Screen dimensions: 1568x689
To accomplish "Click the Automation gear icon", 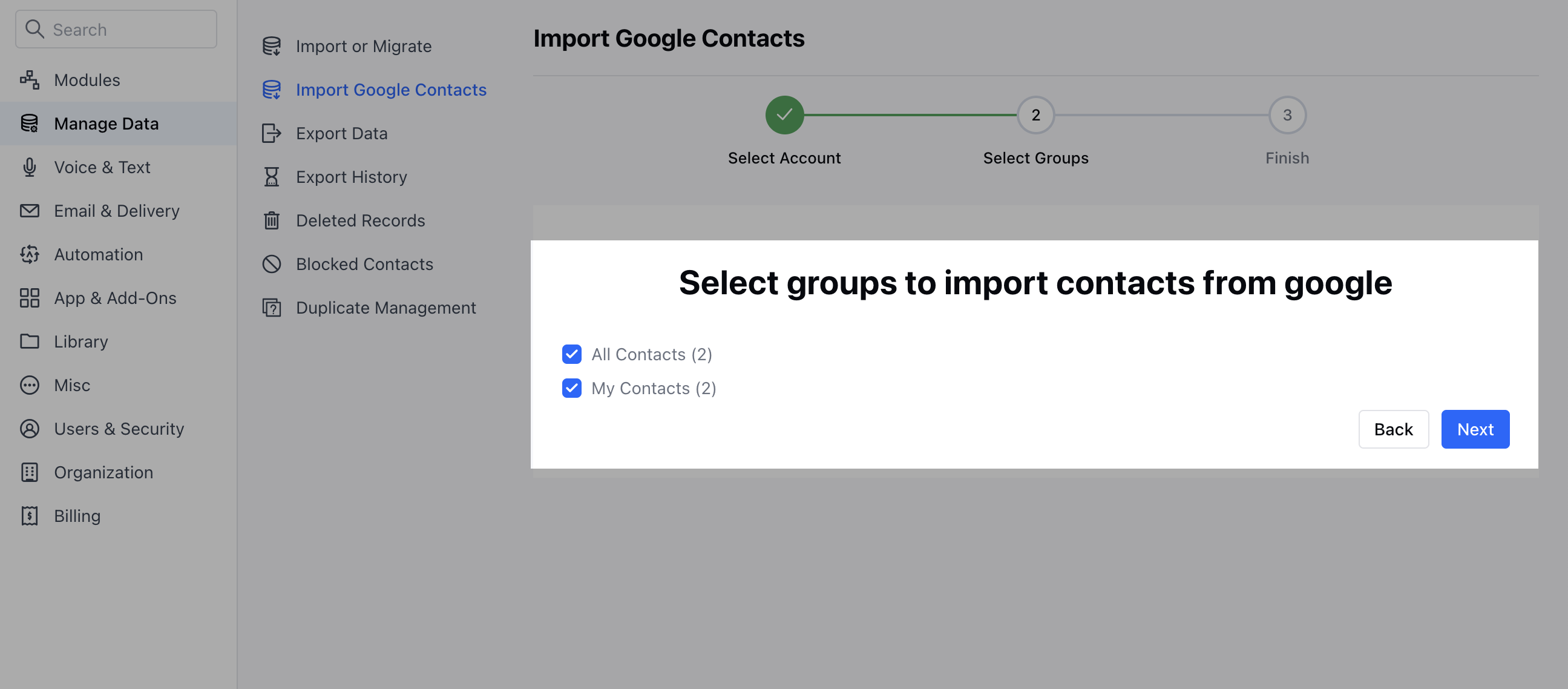I will tap(29, 254).
